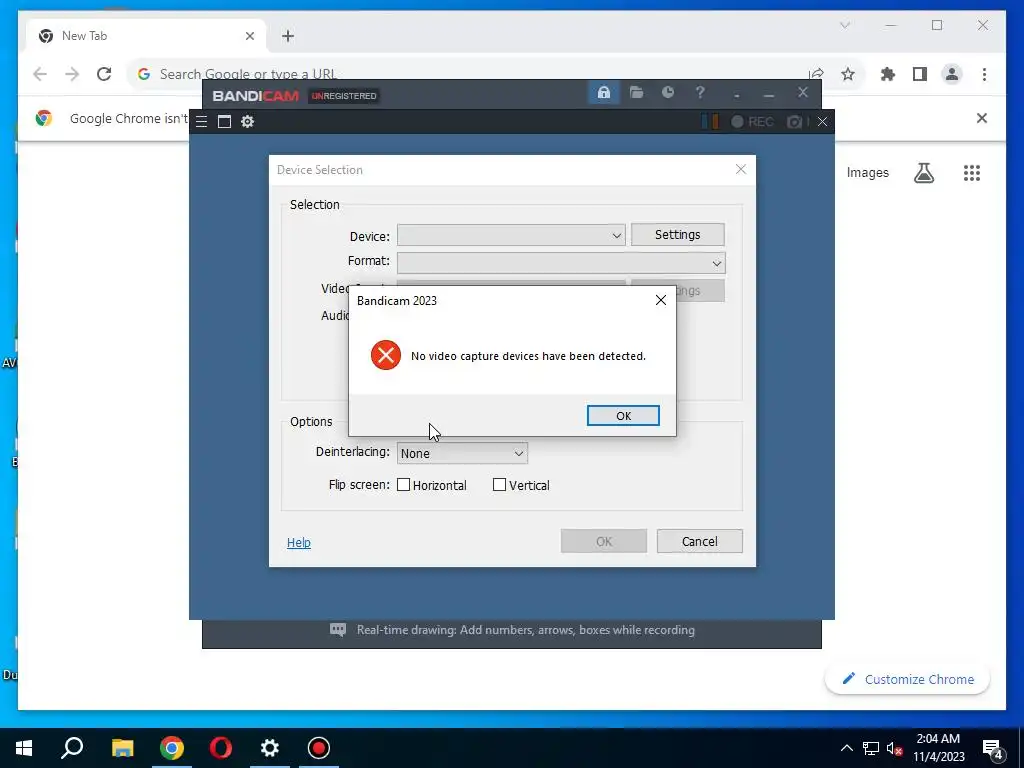Switch to Bandicam in the taskbar
Image resolution: width=1024 pixels, height=768 pixels.
click(x=319, y=748)
